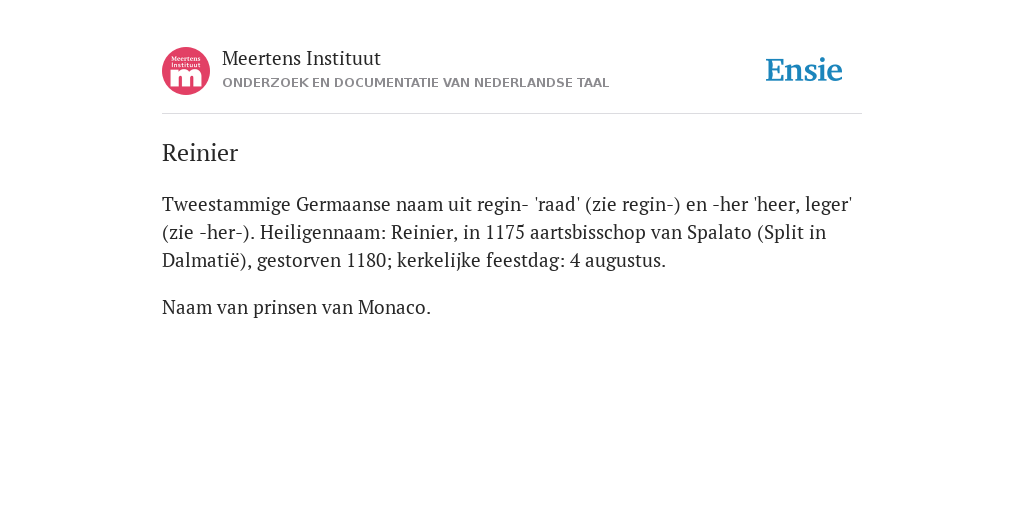
Task: Click the horizontal divider under the header
Action: 512,114
